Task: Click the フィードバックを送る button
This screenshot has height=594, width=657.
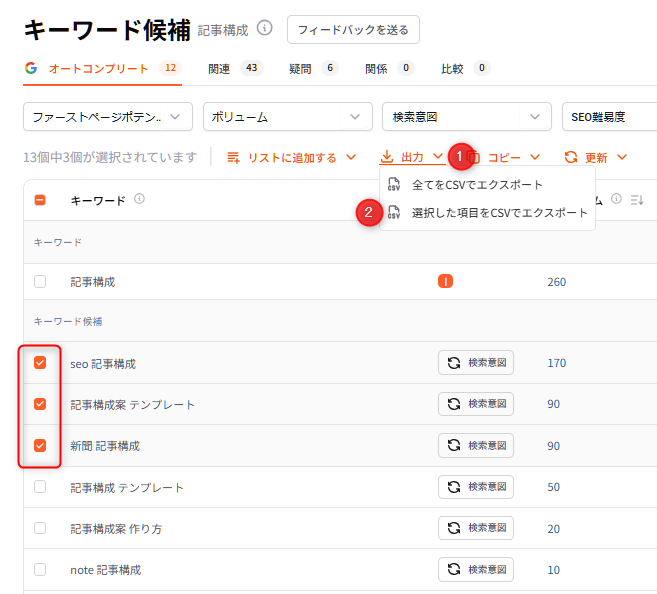Action: pos(353,30)
